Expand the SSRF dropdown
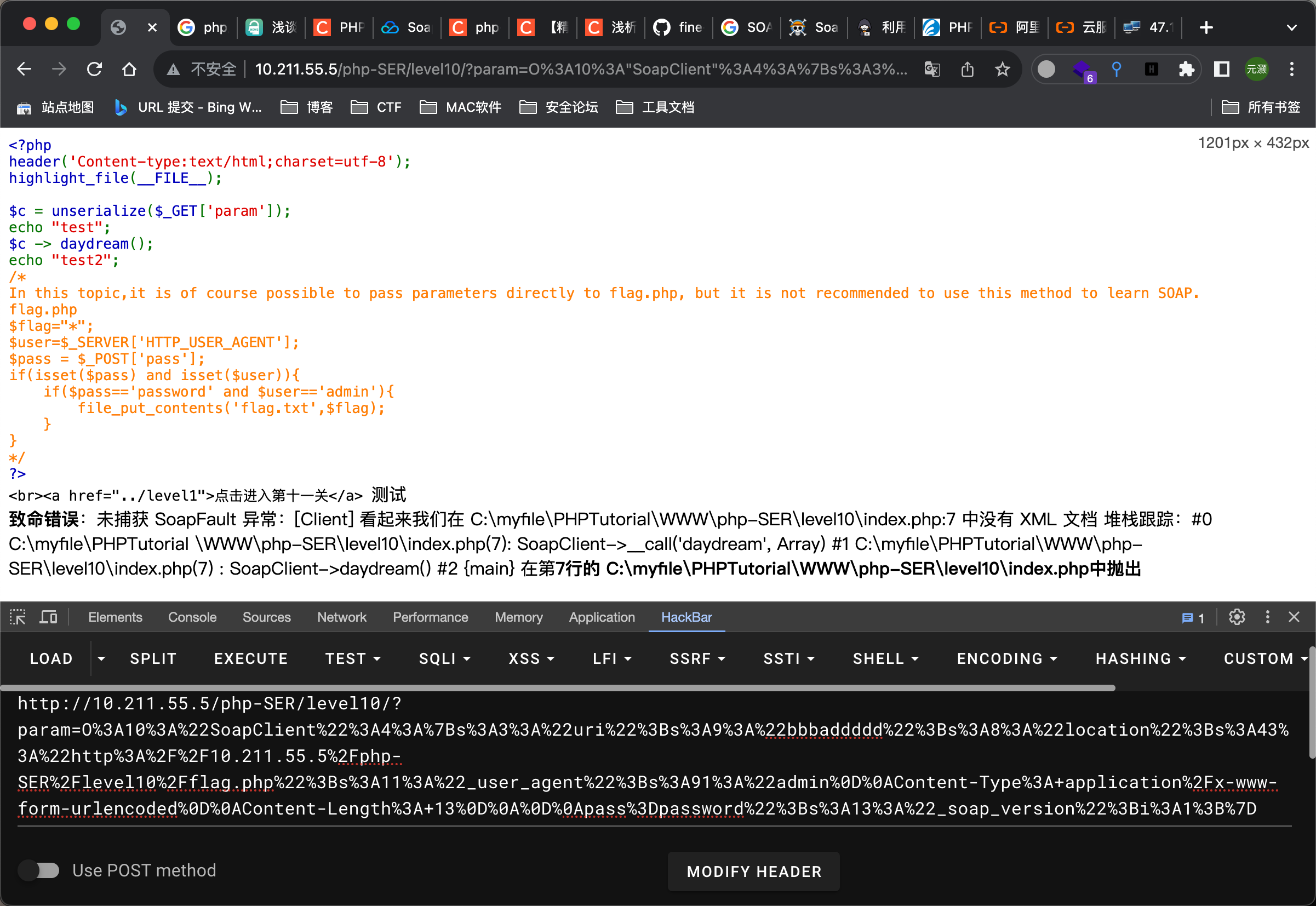 pyautogui.click(x=697, y=658)
